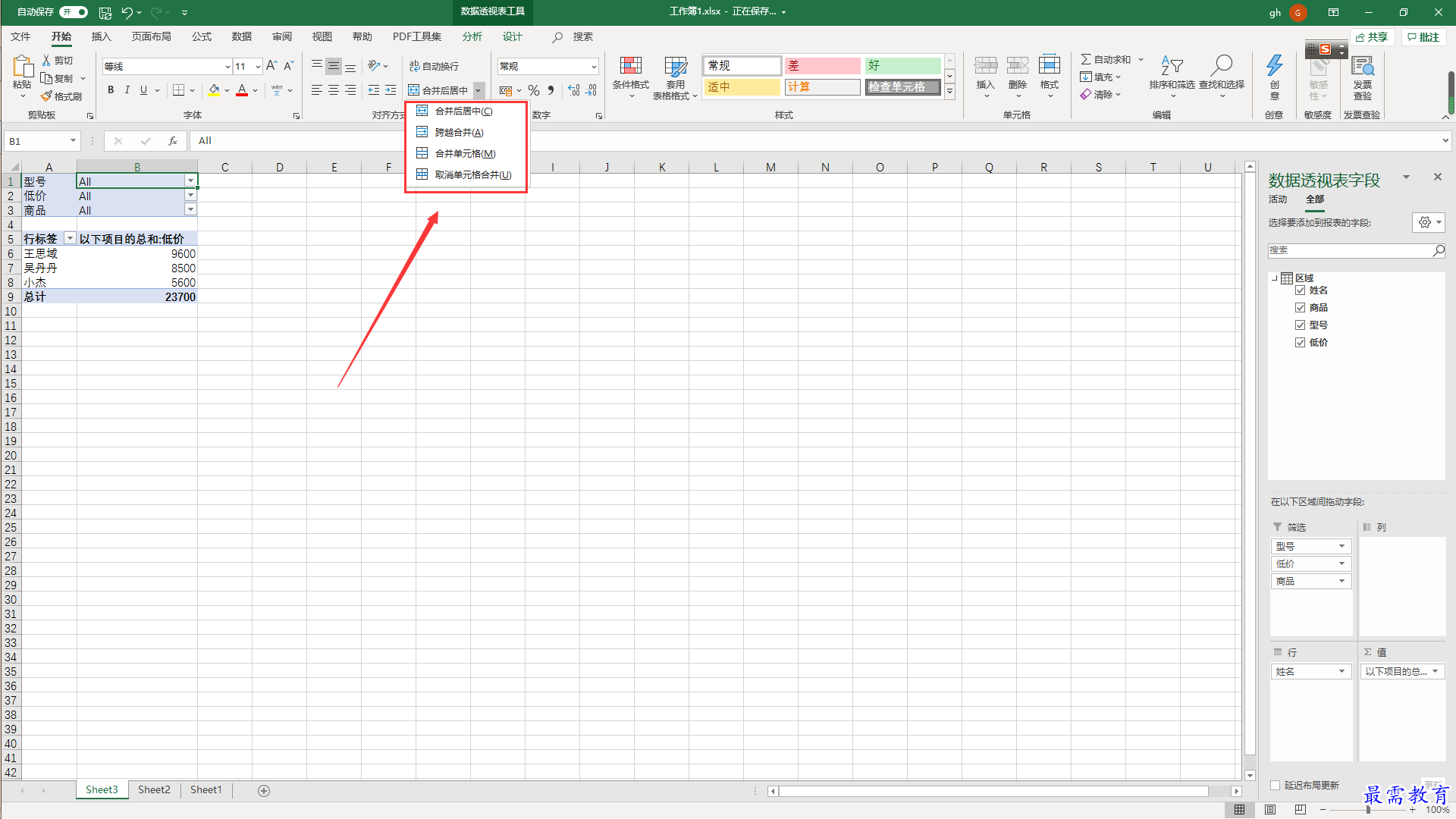Screen dimensions: 1456x819
Task: Uncheck the 商品 field checkbox
Action: click(x=1301, y=308)
